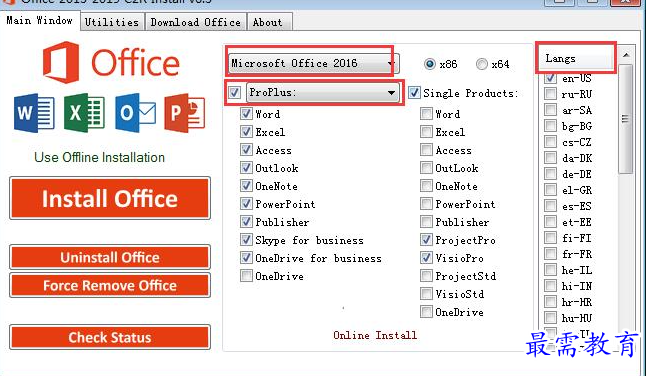Check the cs-CZ language
The height and width of the screenshot is (376, 647).
(550, 142)
